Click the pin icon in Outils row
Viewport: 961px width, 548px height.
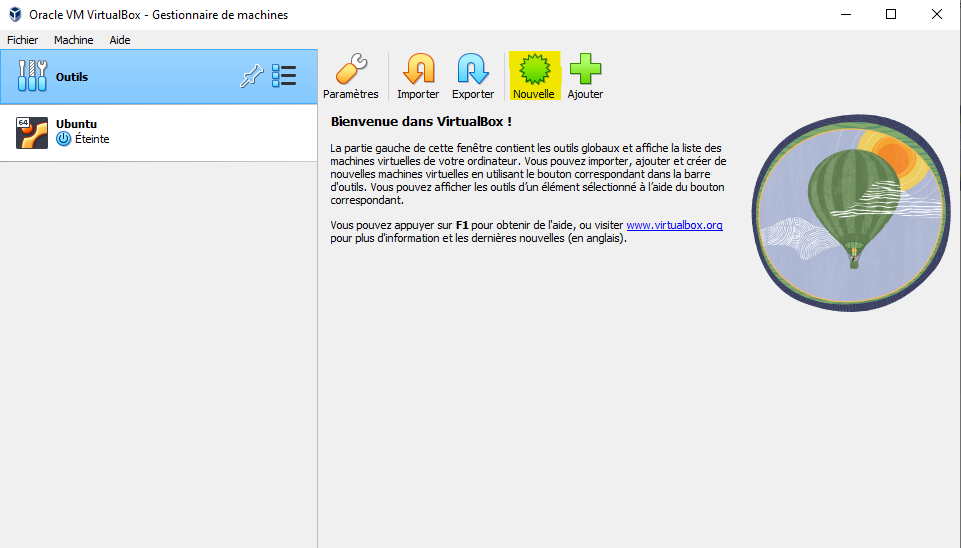(x=251, y=77)
